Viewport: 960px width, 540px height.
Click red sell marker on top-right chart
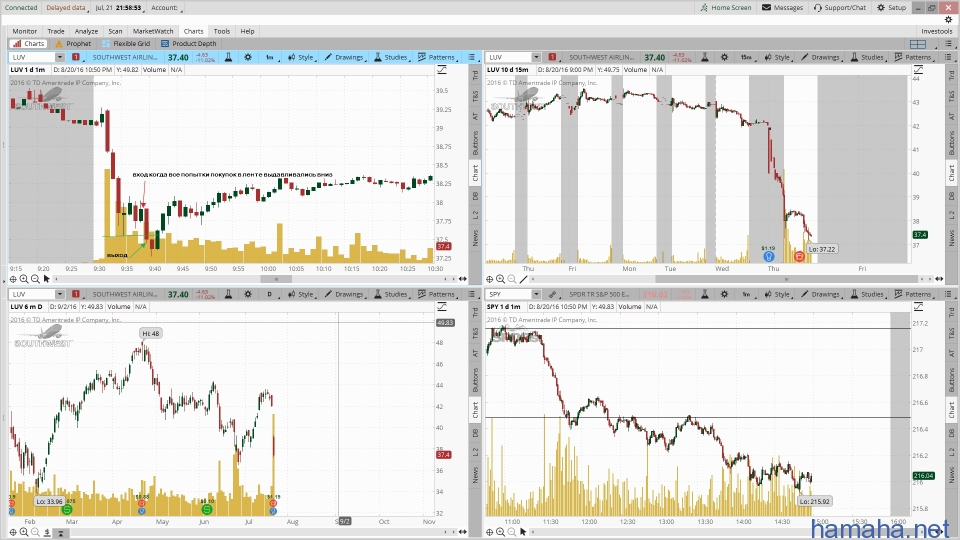click(x=799, y=257)
